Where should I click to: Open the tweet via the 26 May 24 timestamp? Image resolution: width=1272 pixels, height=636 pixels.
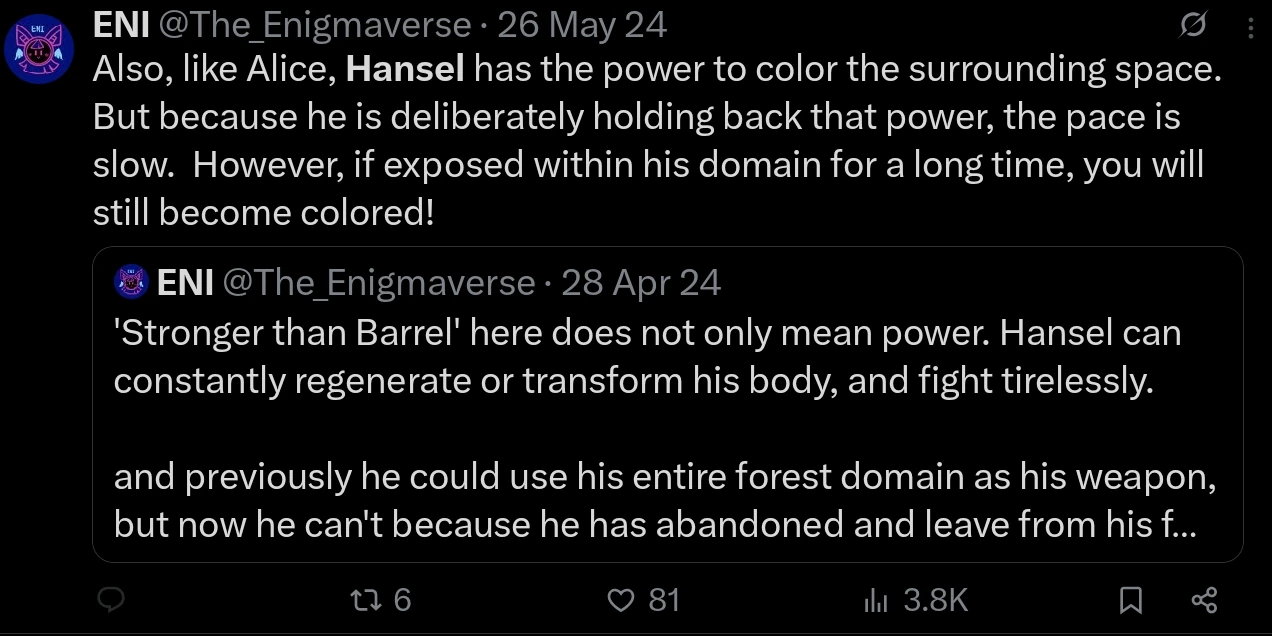click(x=582, y=25)
